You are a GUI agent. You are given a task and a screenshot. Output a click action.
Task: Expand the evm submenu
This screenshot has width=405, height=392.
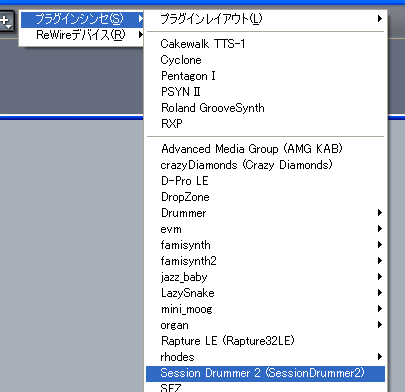tap(265, 229)
